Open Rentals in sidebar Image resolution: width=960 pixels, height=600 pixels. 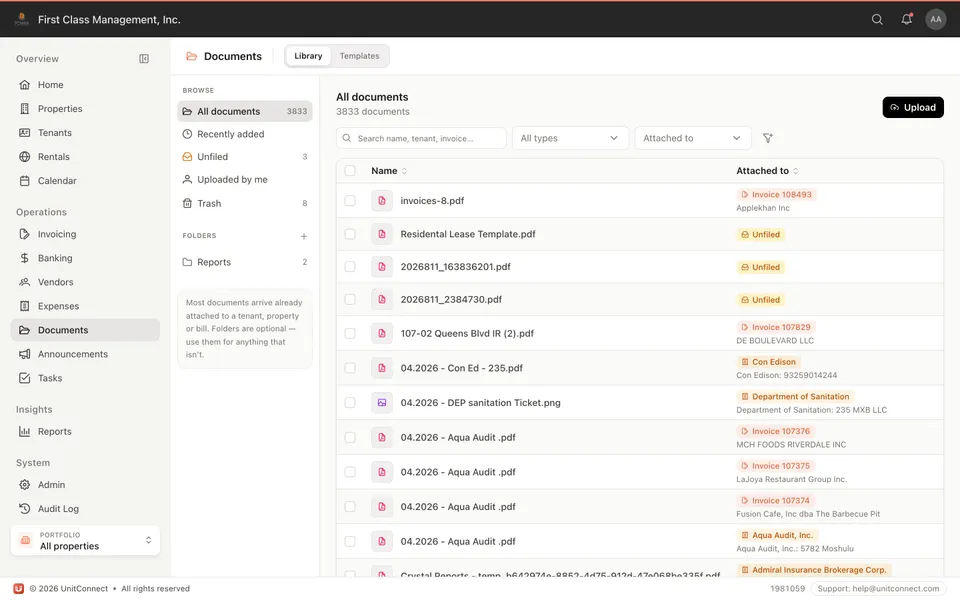click(85, 157)
